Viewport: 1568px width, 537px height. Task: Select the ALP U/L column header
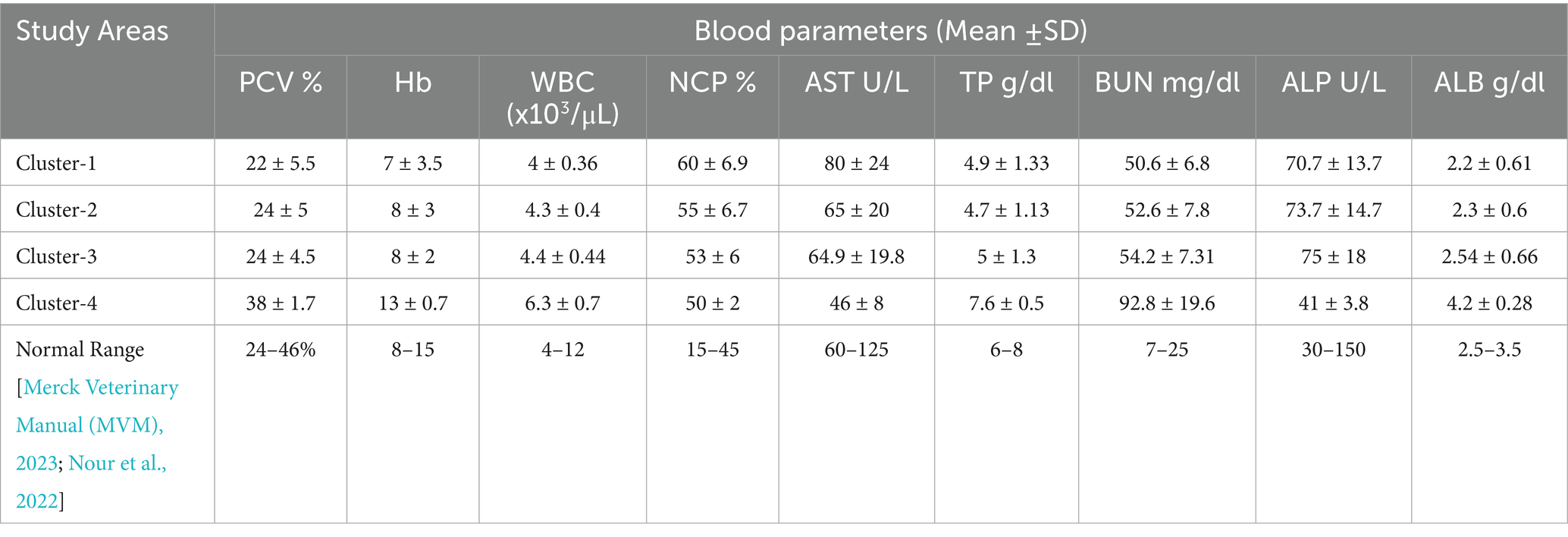[x=1333, y=83]
